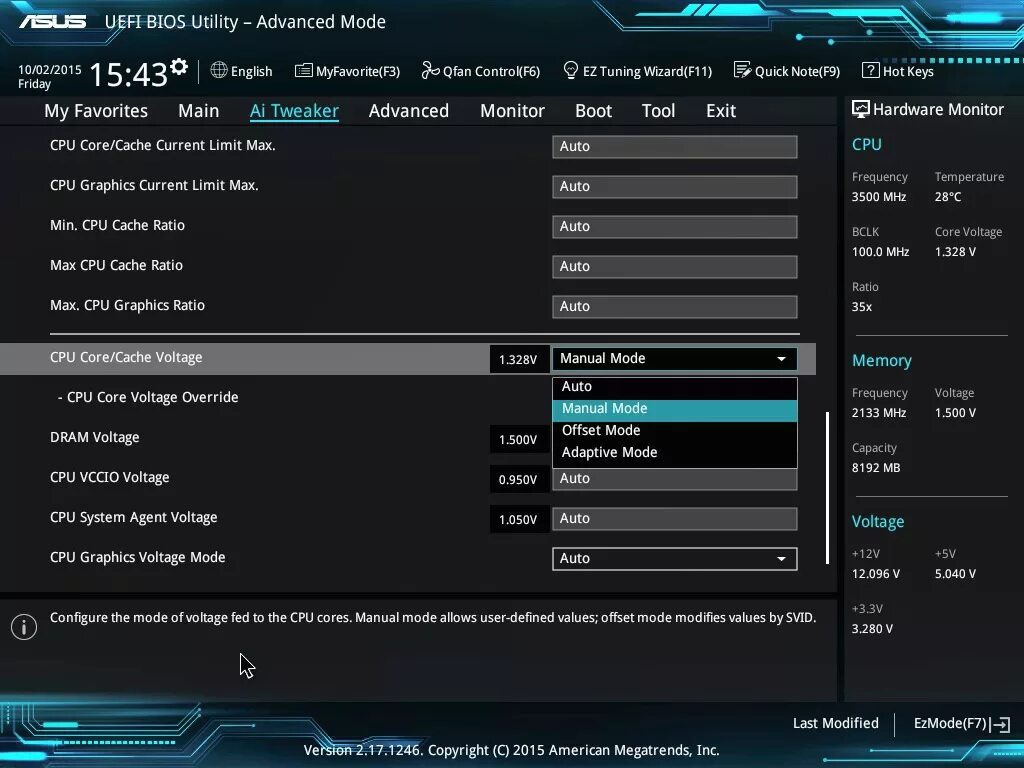Click the ASUS logo
The image size is (1024, 768).
[53, 22]
